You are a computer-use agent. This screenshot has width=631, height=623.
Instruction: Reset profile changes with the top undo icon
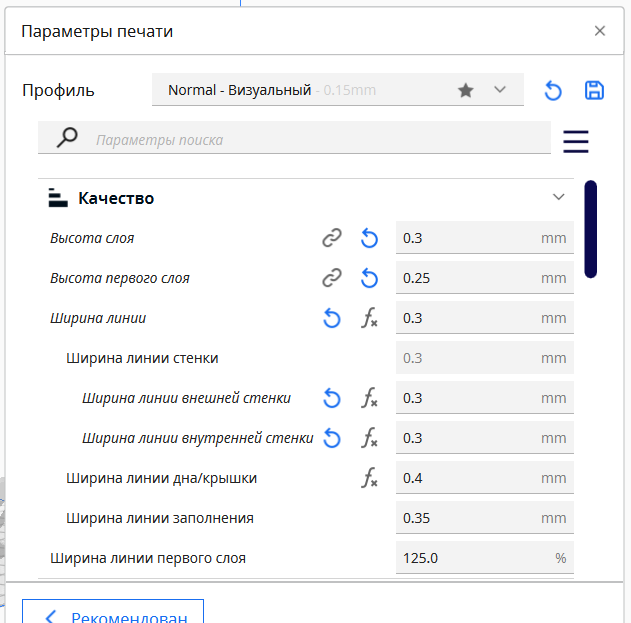pos(553,91)
